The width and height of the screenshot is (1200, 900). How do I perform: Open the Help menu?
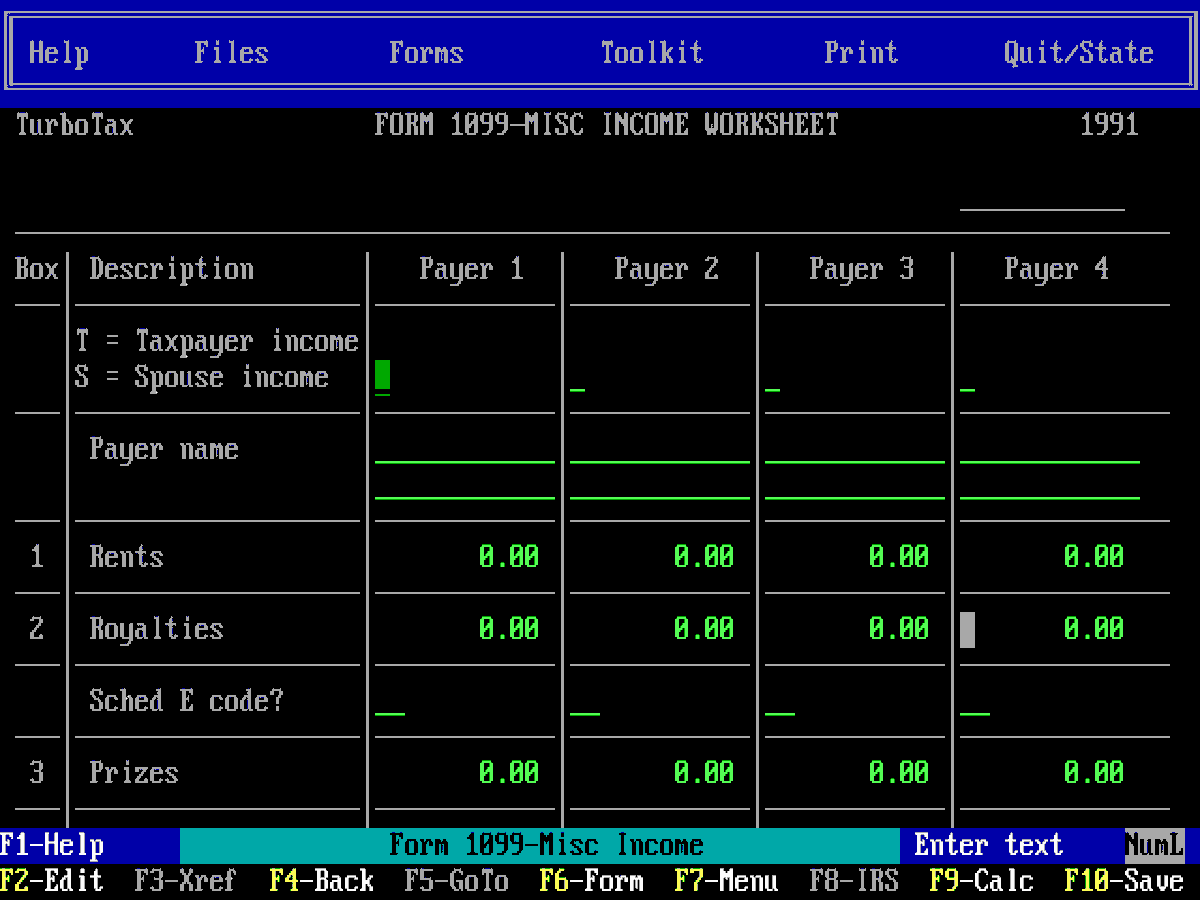(x=59, y=53)
